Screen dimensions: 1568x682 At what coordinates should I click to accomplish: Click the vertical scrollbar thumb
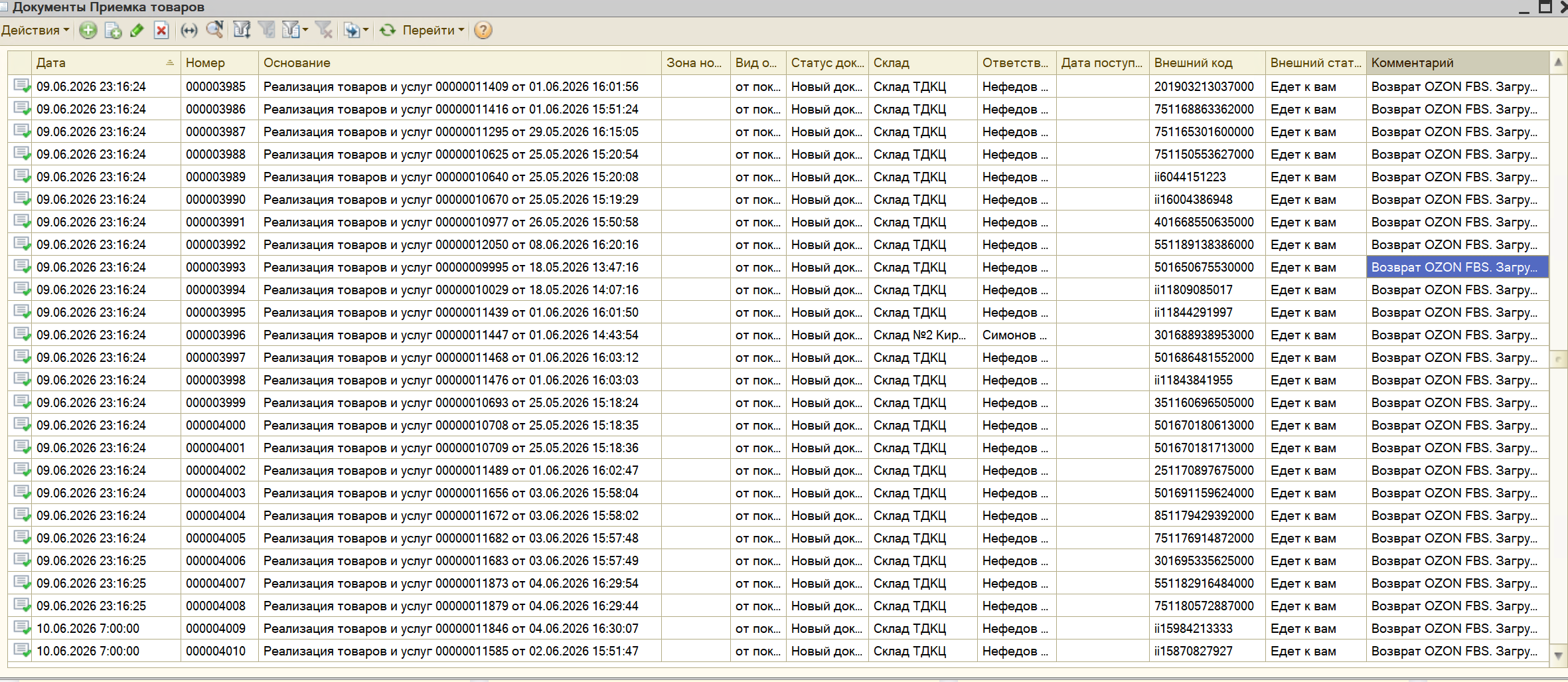click(x=1558, y=359)
